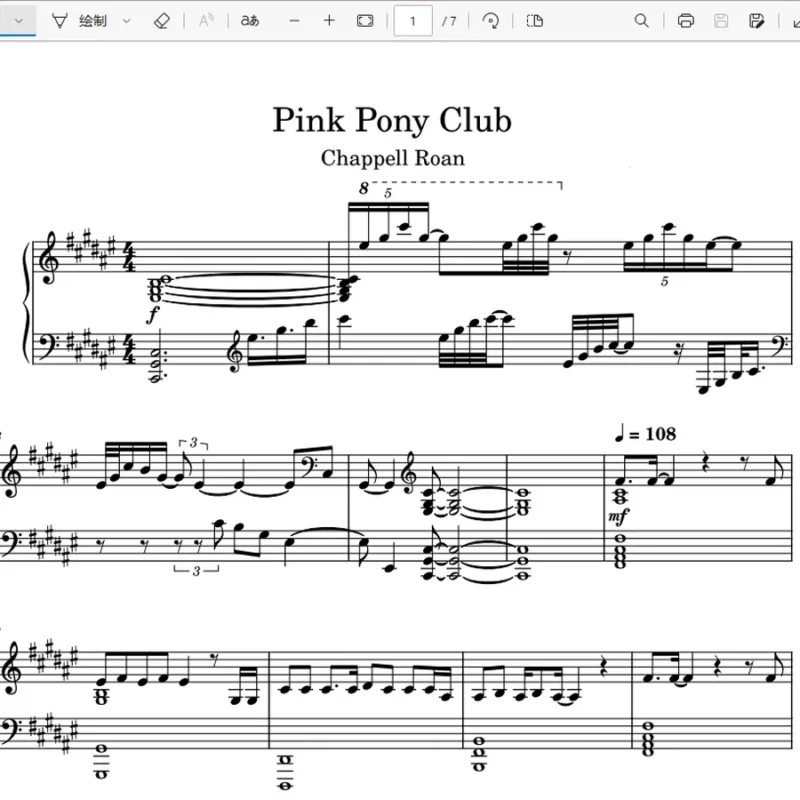
Task: Toggle the page view layout icon
Action: click(x=534, y=21)
